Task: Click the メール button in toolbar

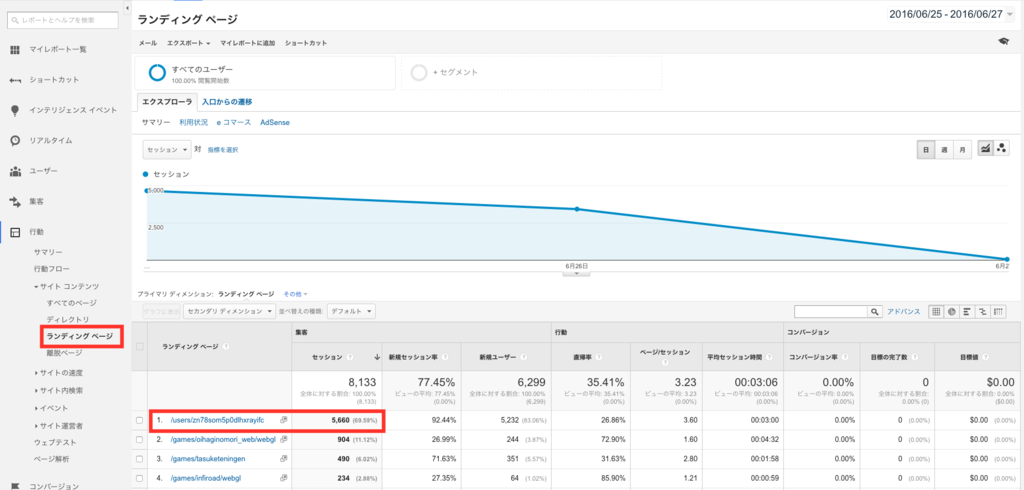Action: point(148,43)
